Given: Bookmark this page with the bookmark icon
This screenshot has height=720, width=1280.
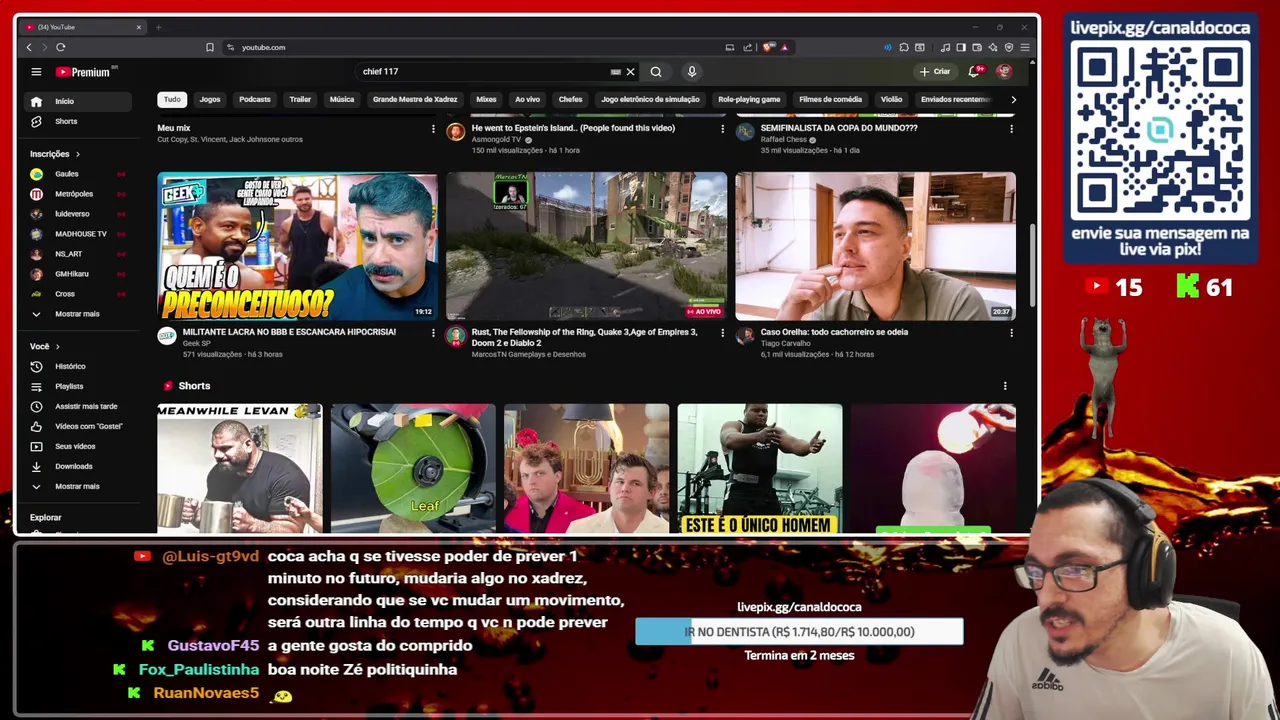Looking at the screenshot, I should [x=210, y=47].
